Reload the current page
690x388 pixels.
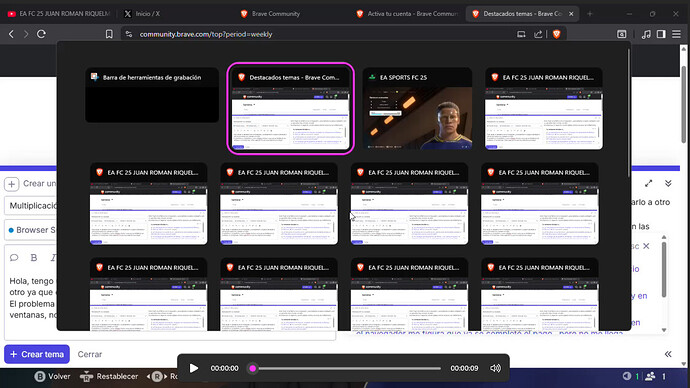(41, 34)
